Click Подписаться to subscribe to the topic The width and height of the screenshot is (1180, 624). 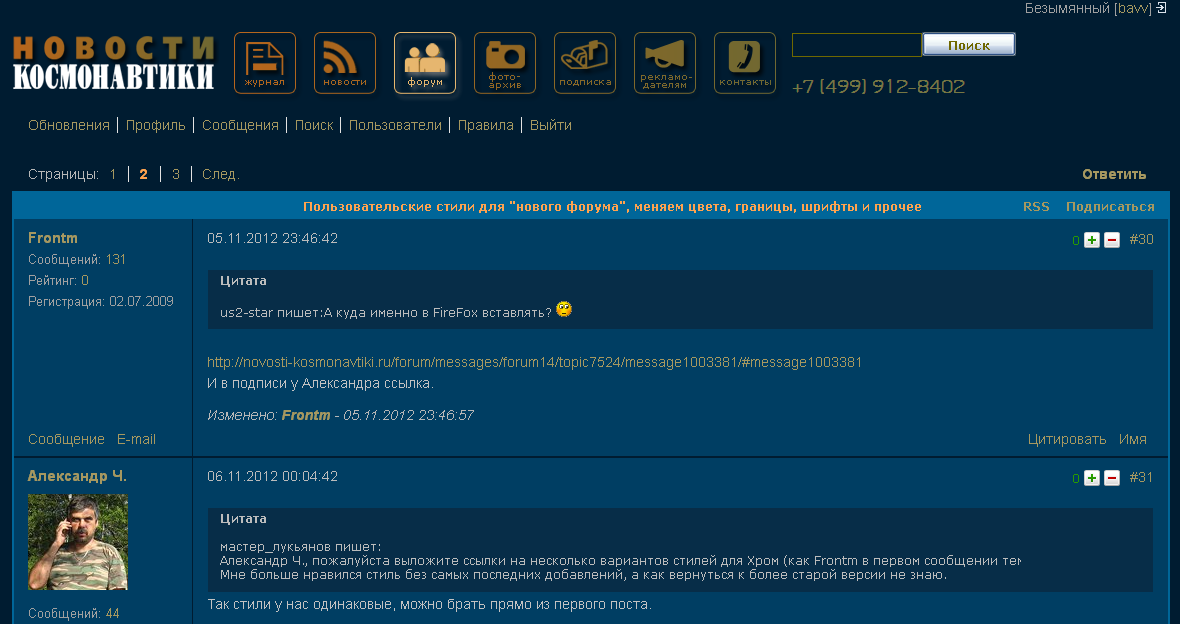1110,207
